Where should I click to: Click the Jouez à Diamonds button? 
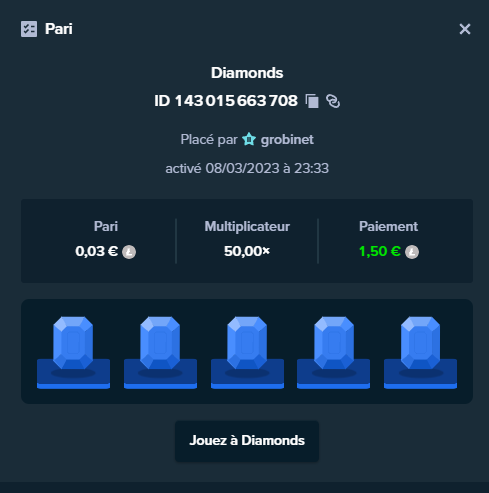coord(247,441)
